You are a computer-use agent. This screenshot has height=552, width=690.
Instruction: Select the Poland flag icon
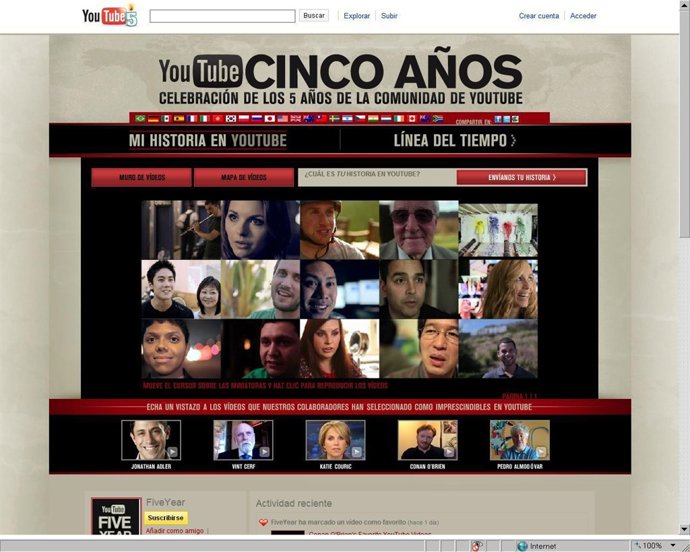pyautogui.click(x=244, y=118)
